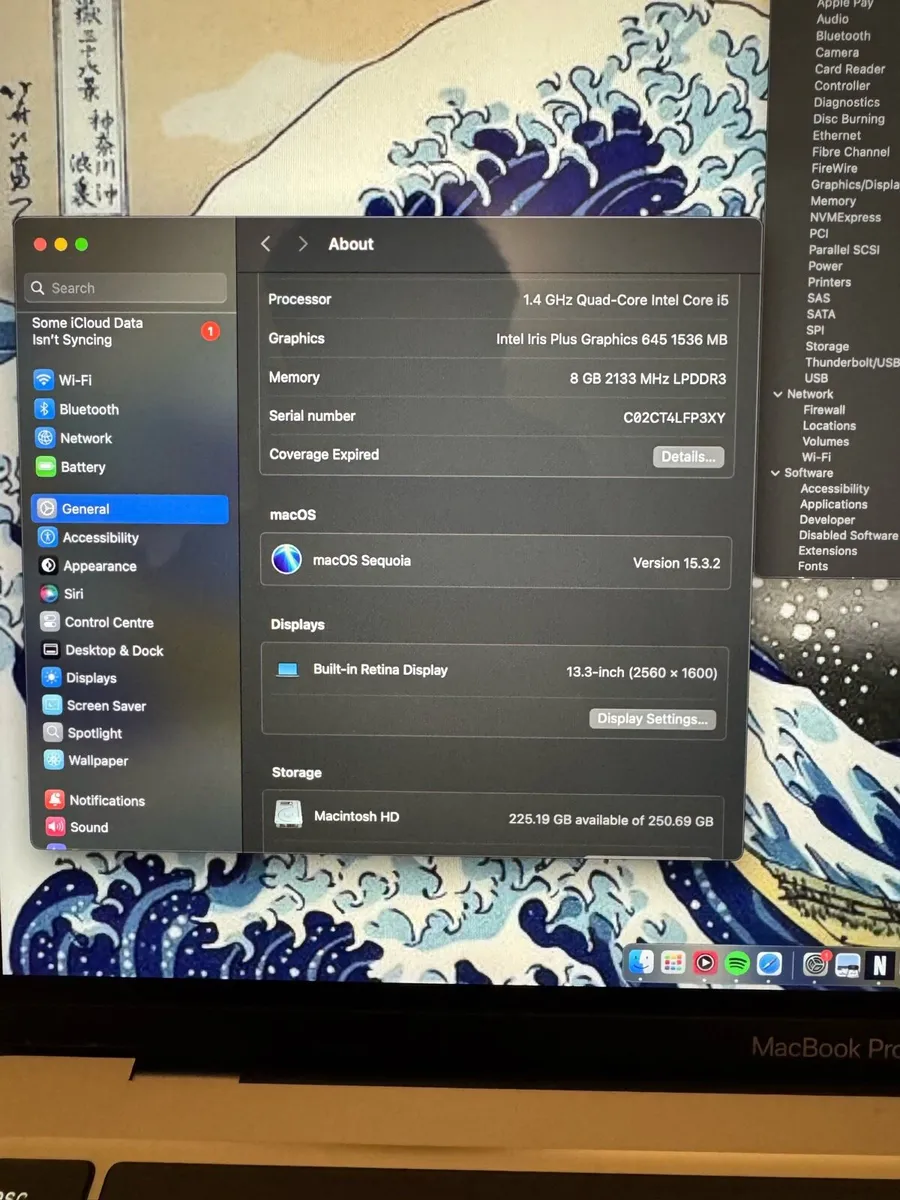Open 'Some iCloud Data Isn't Syncing' alert
Screen dimensions: 900x1200
[125, 331]
